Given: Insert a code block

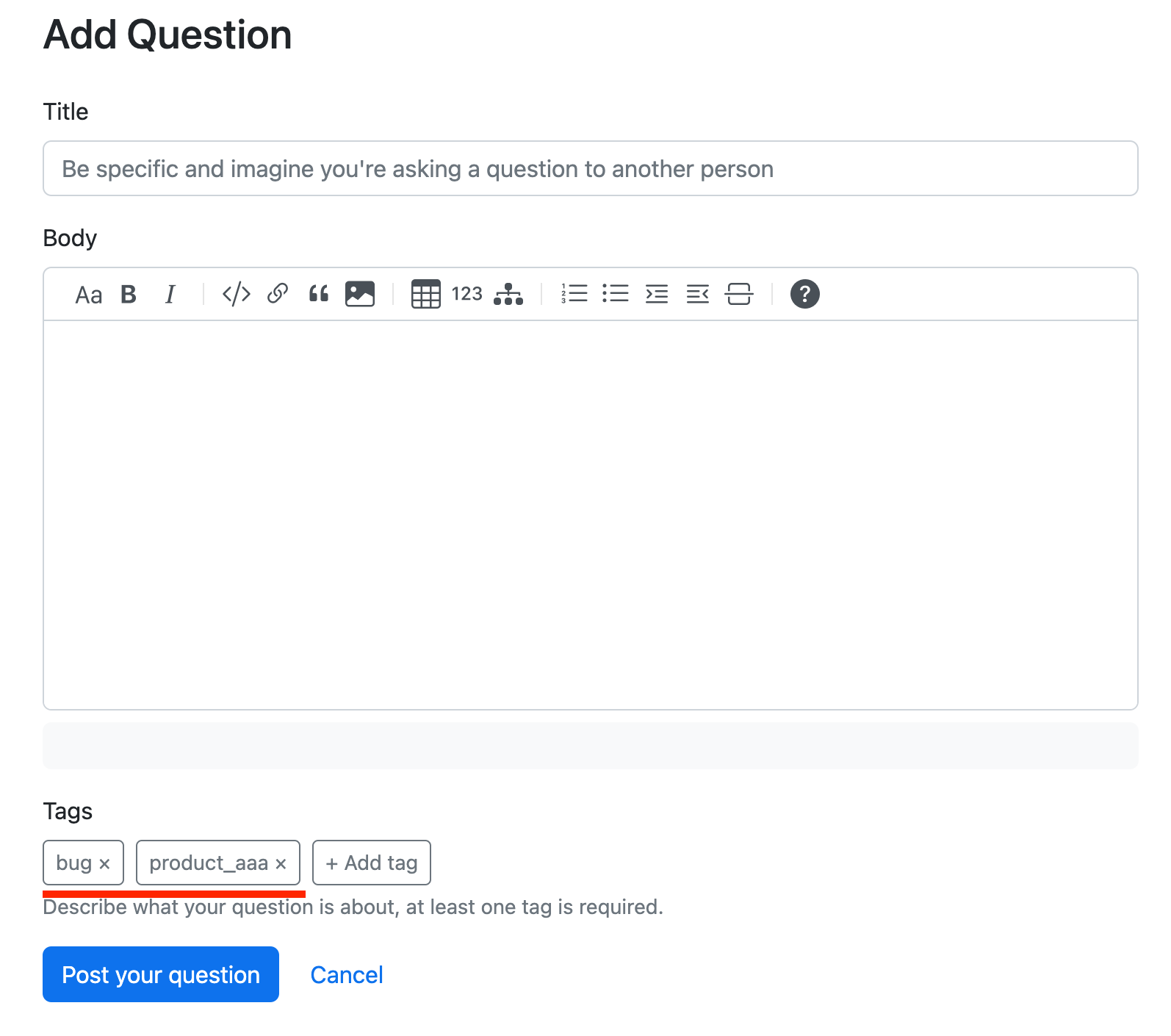Looking at the screenshot, I should tap(235, 294).
